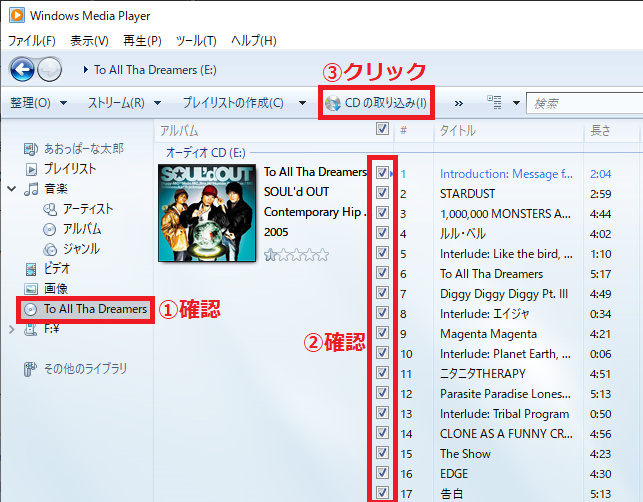This screenshot has height=502, width=643.
Task: Click the オーディオ CD (E:) group header
Action: (x=205, y=153)
